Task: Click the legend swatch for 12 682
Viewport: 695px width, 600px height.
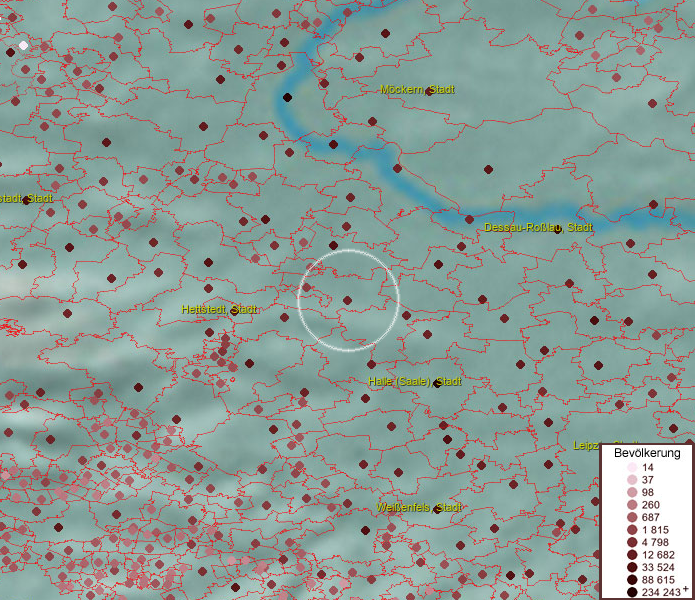Action: [x=632, y=555]
